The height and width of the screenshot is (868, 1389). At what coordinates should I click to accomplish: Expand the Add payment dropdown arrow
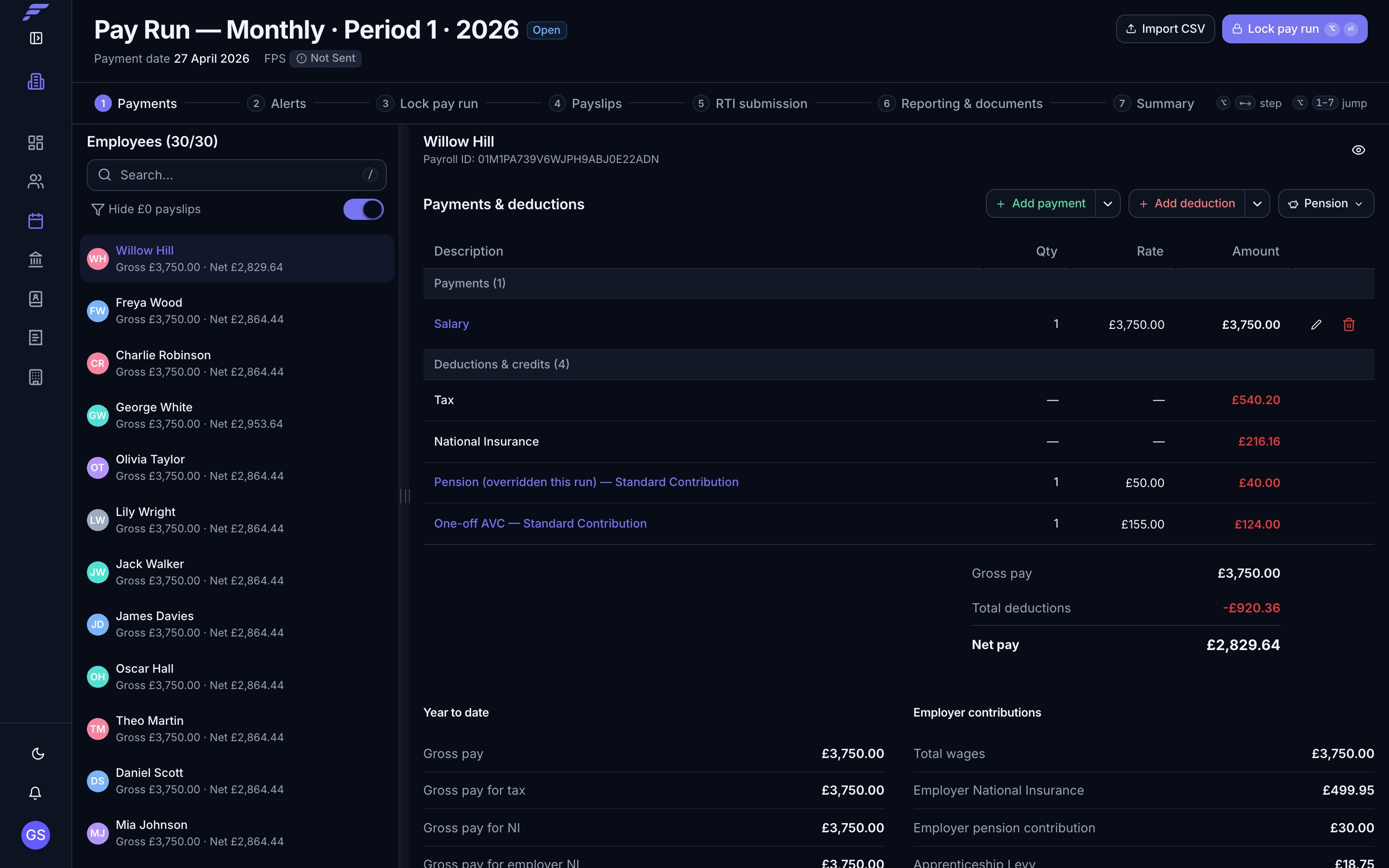[1108, 204]
